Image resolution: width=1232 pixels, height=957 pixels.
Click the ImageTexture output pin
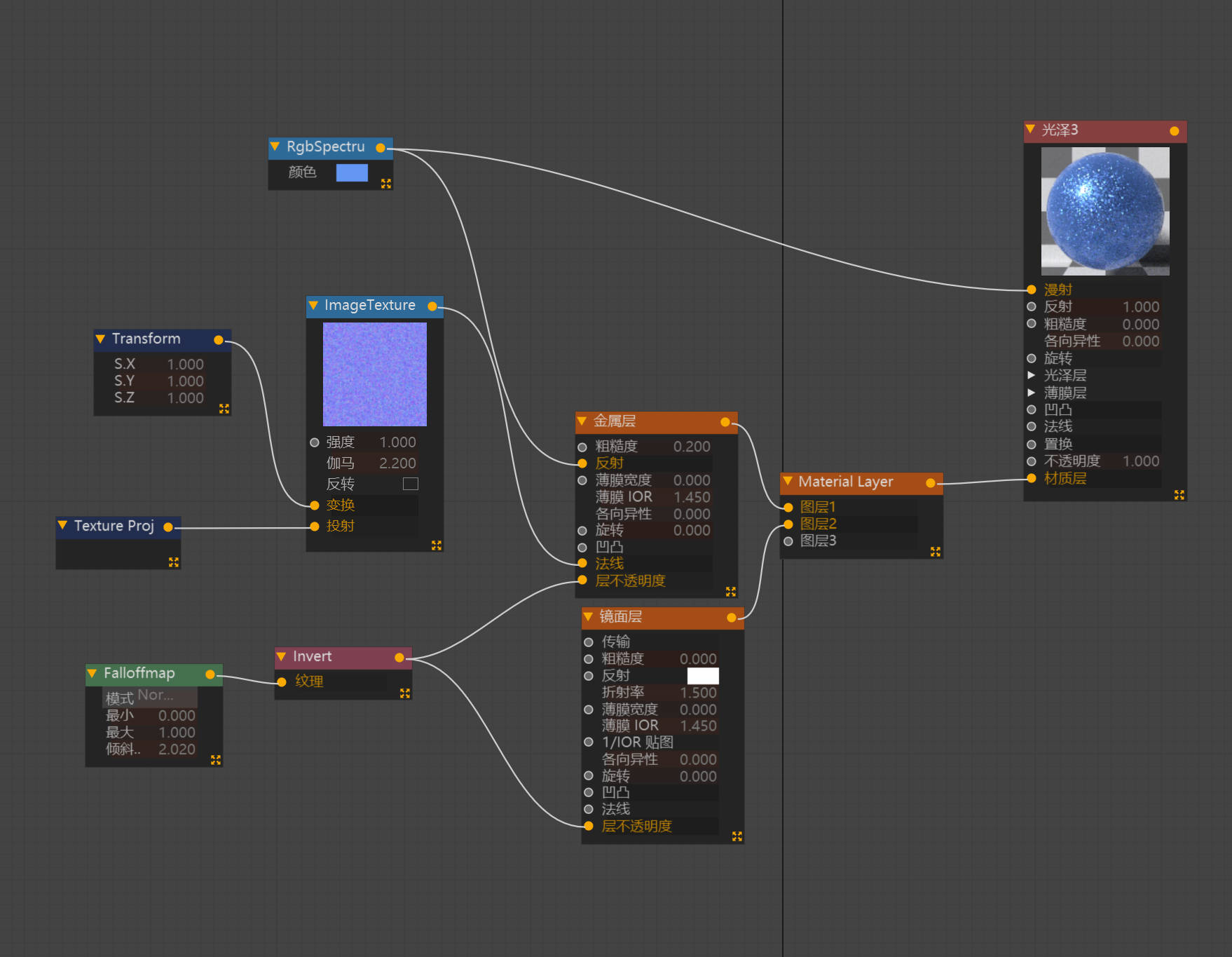pyautogui.click(x=432, y=306)
